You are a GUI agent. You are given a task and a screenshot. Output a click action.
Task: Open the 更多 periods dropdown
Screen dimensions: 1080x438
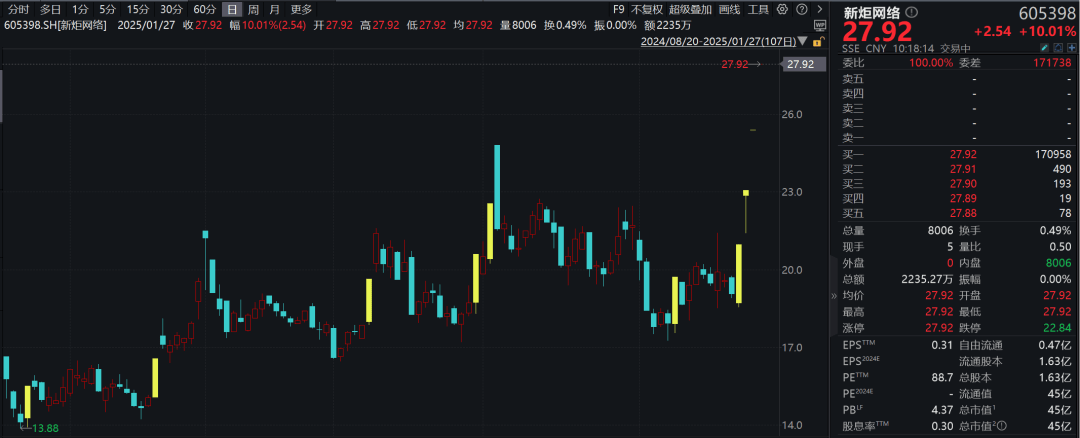coord(301,10)
